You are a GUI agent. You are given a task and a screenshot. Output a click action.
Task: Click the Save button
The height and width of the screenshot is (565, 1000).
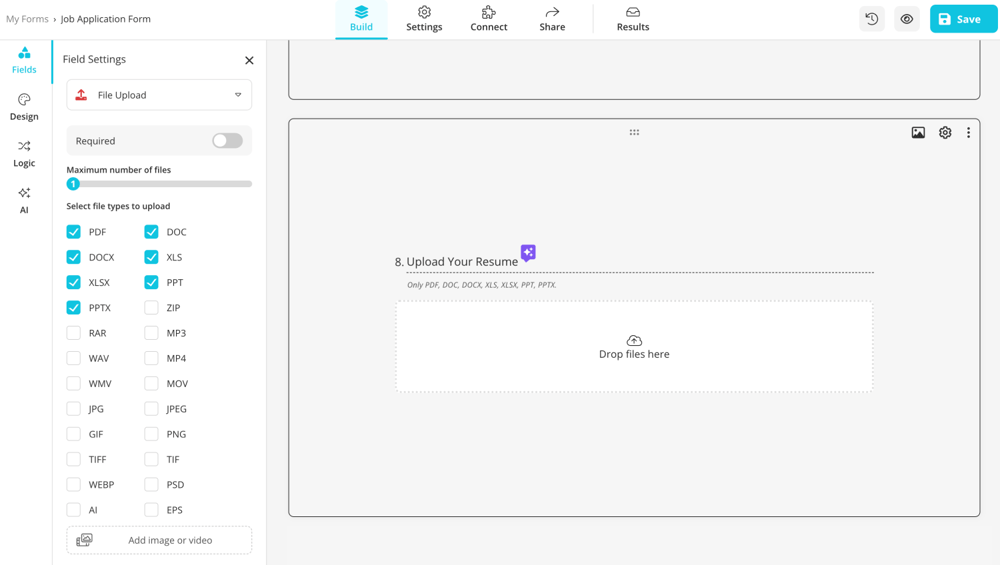point(963,19)
